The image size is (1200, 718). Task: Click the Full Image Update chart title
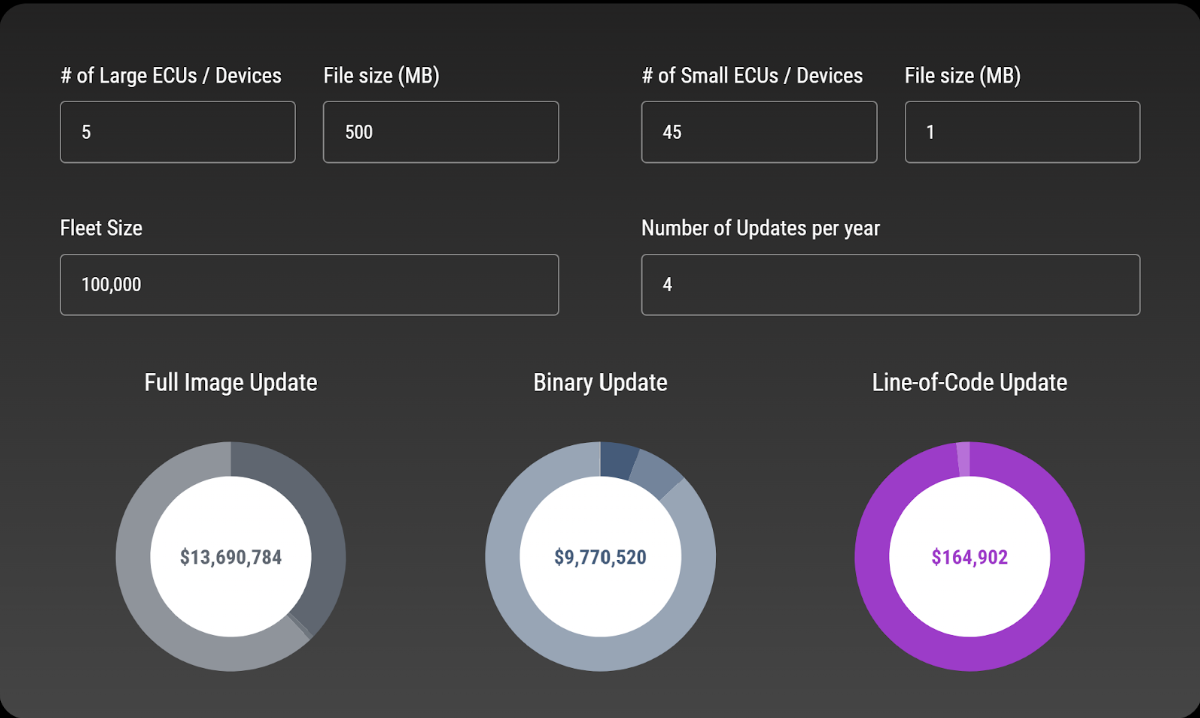coord(231,382)
